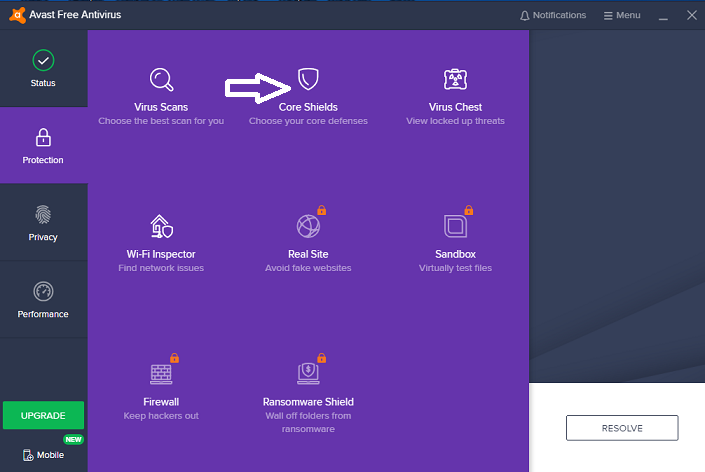Click the green Status checkmark icon
Image resolution: width=705 pixels, height=472 pixels.
point(43,60)
